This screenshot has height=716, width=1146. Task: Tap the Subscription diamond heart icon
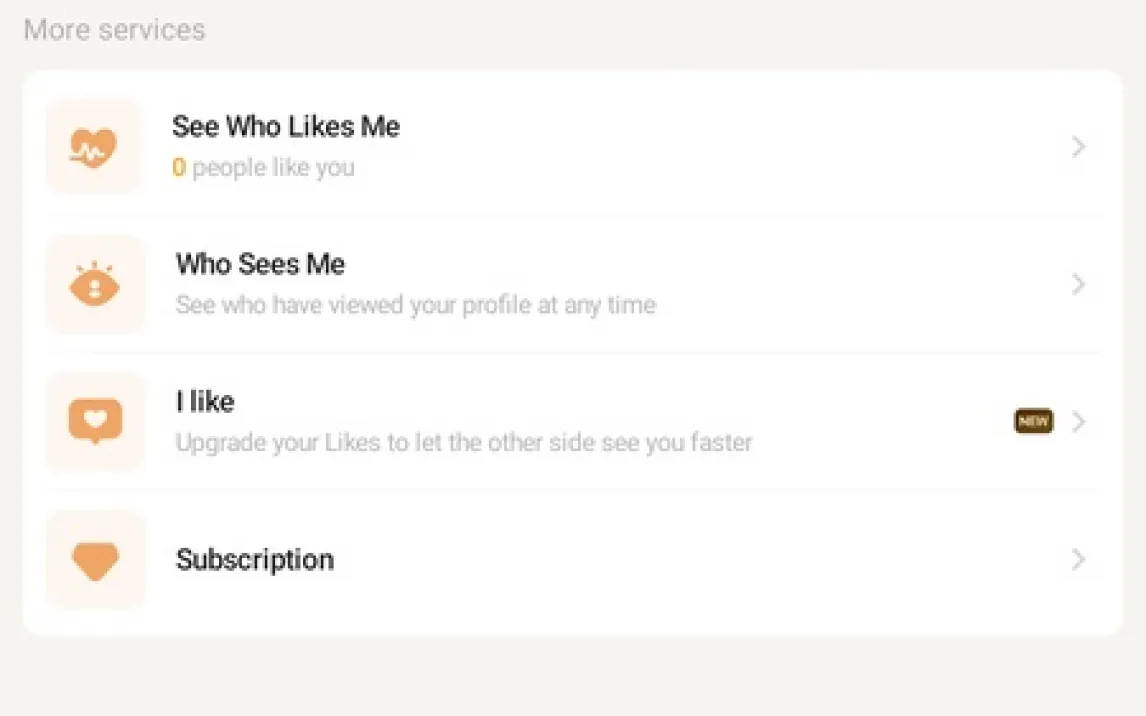pyautogui.click(x=95, y=560)
